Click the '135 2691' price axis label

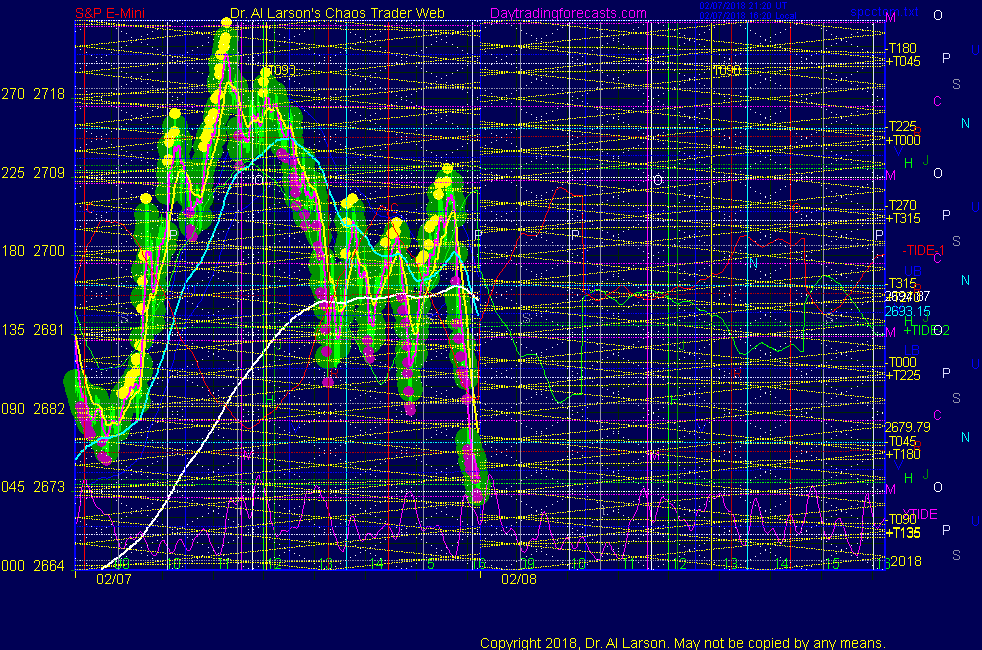pyautogui.click(x=33, y=330)
